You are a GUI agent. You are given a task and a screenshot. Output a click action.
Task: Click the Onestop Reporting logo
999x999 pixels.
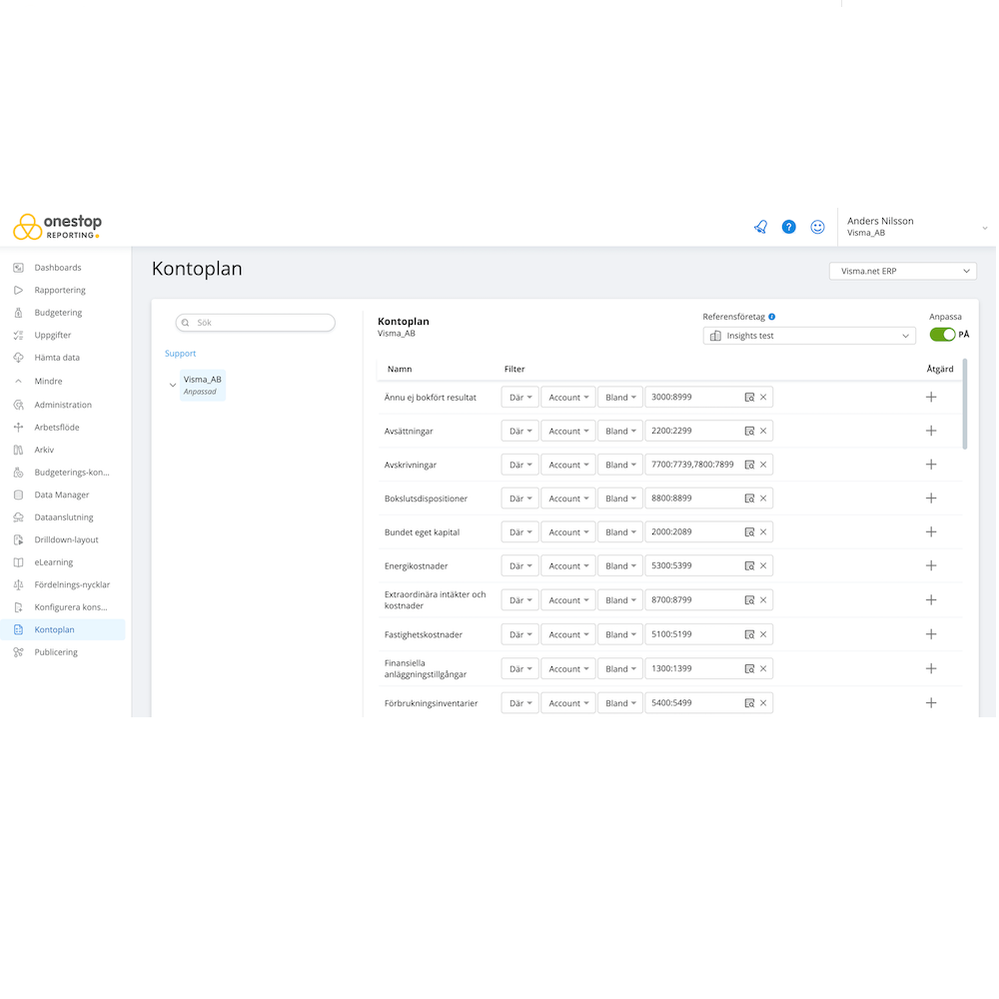57,227
